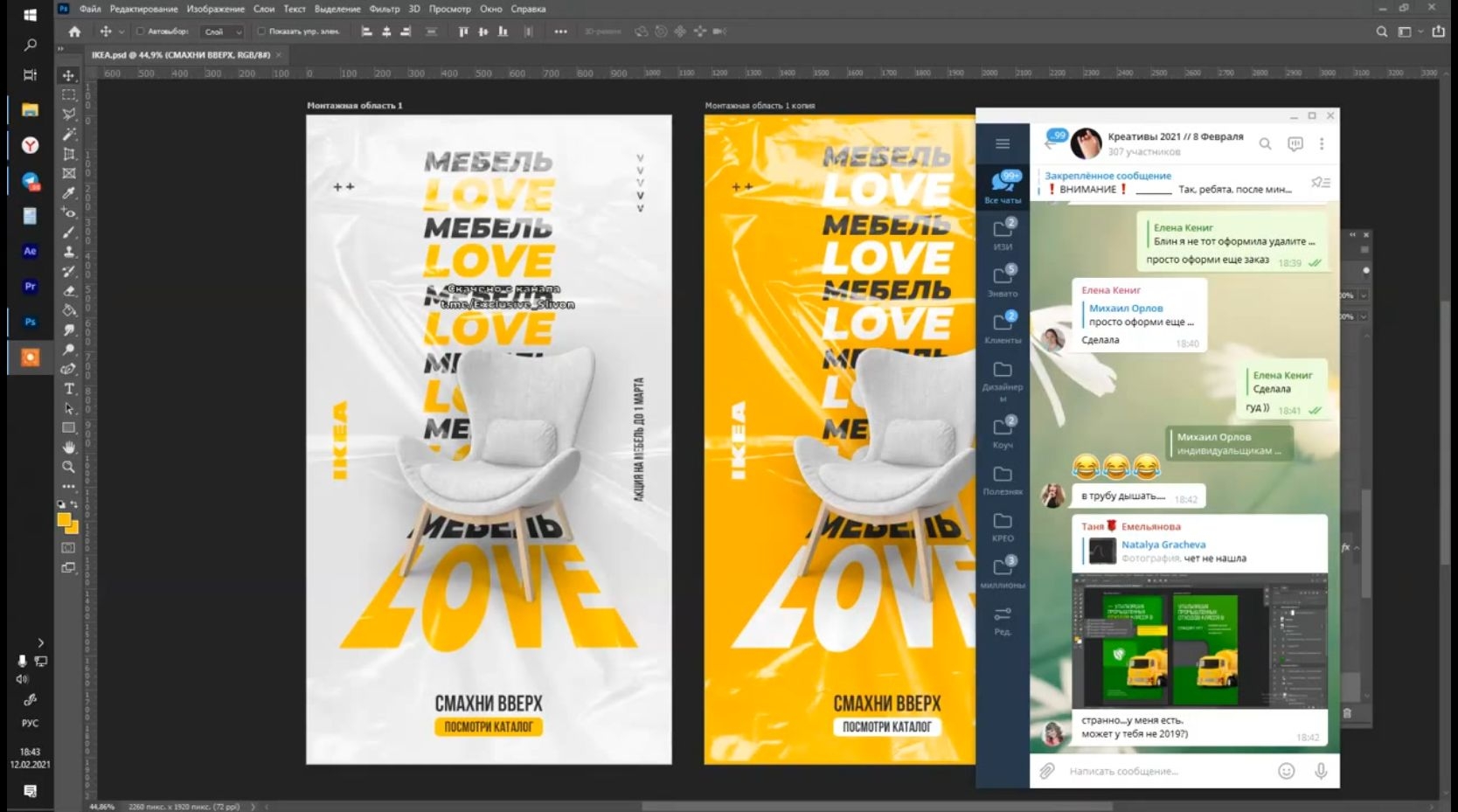Select the Dodge tool

(69, 350)
